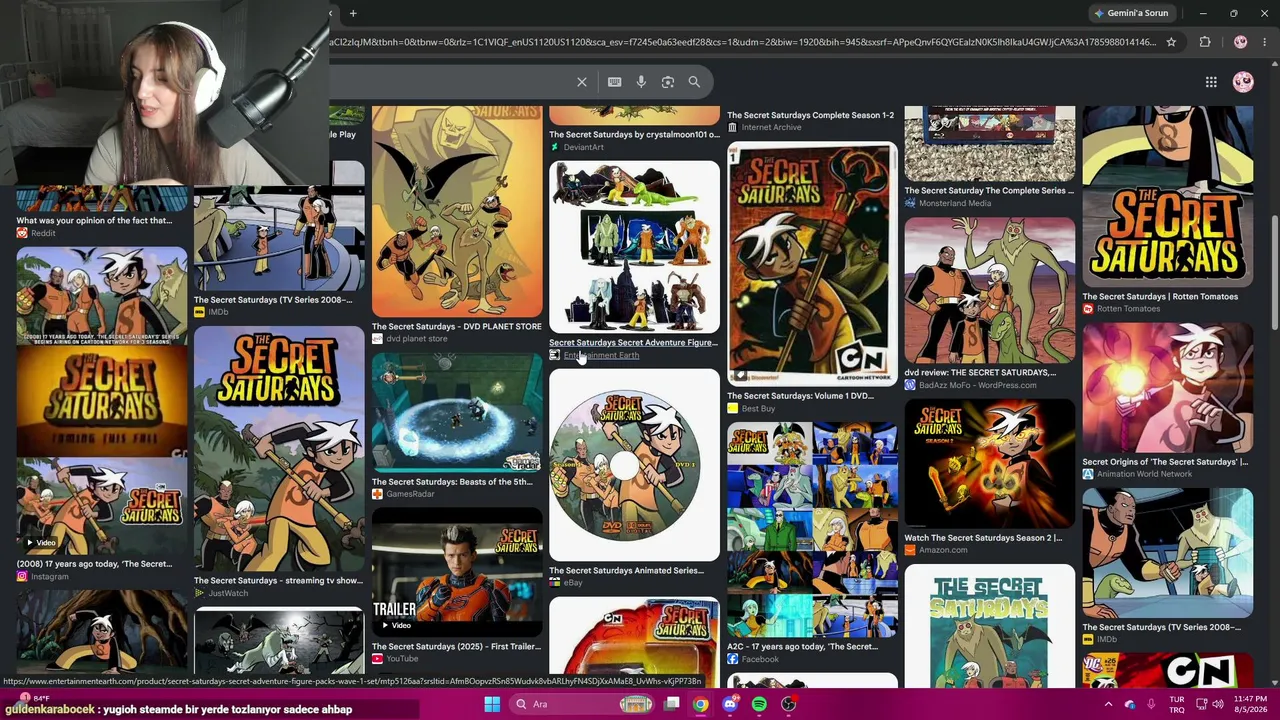Screen dimensions: 1280x720
Task: Open the Internet Archive source link
Action: (x=771, y=127)
